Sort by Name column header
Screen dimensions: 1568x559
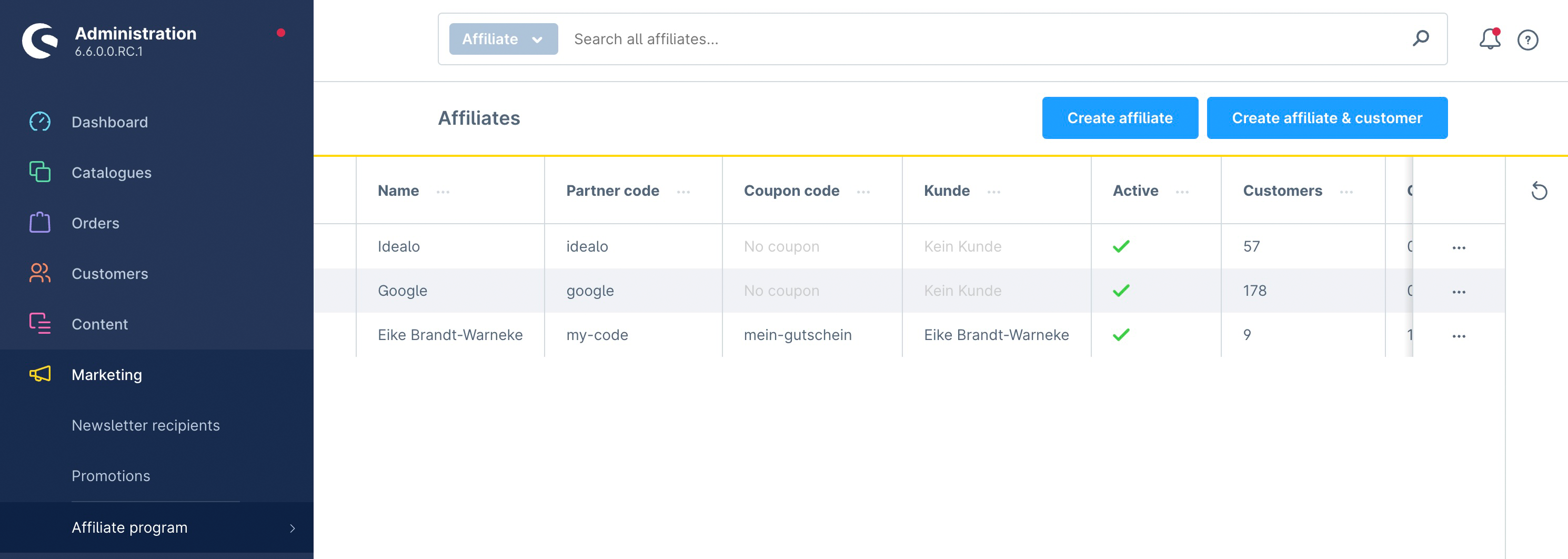398,191
